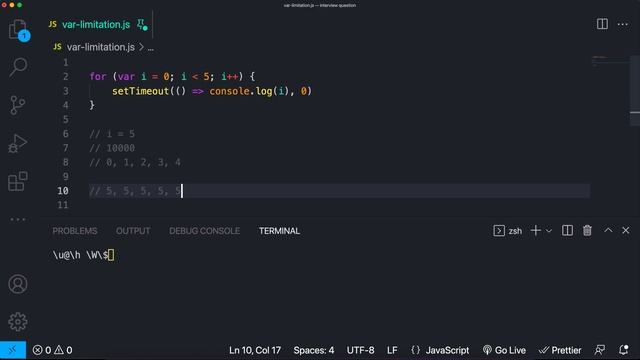This screenshot has height=360, width=640.
Task: Open the Extensions view
Action: [18, 181]
